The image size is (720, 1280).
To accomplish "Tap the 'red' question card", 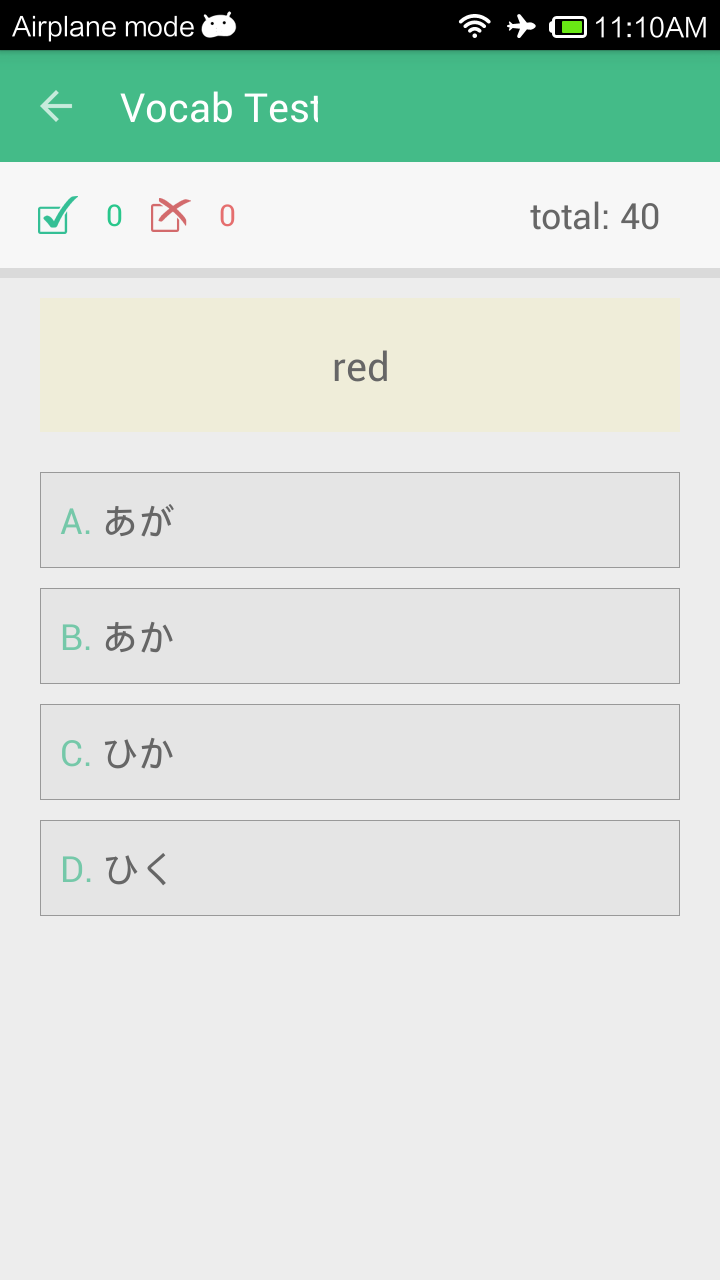I will [360, 366].
